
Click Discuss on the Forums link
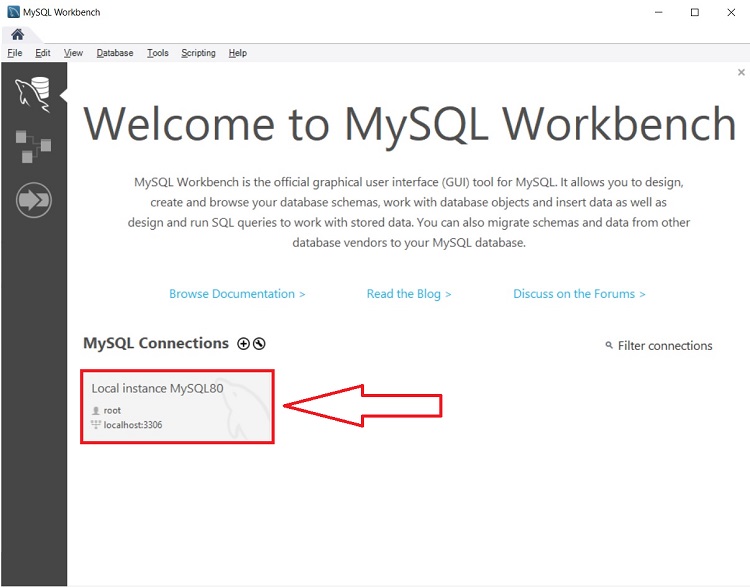coord(579,294)
